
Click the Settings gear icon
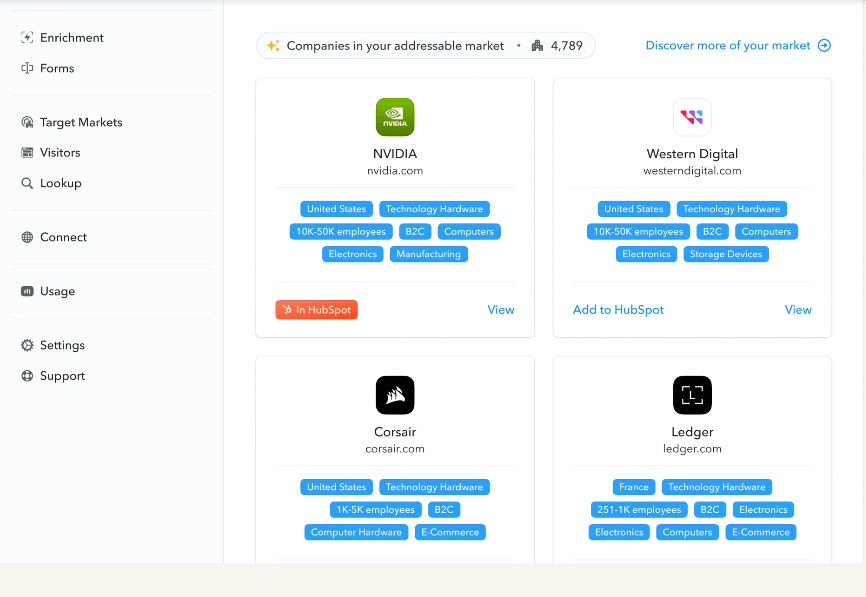click(x=27, y=345)
